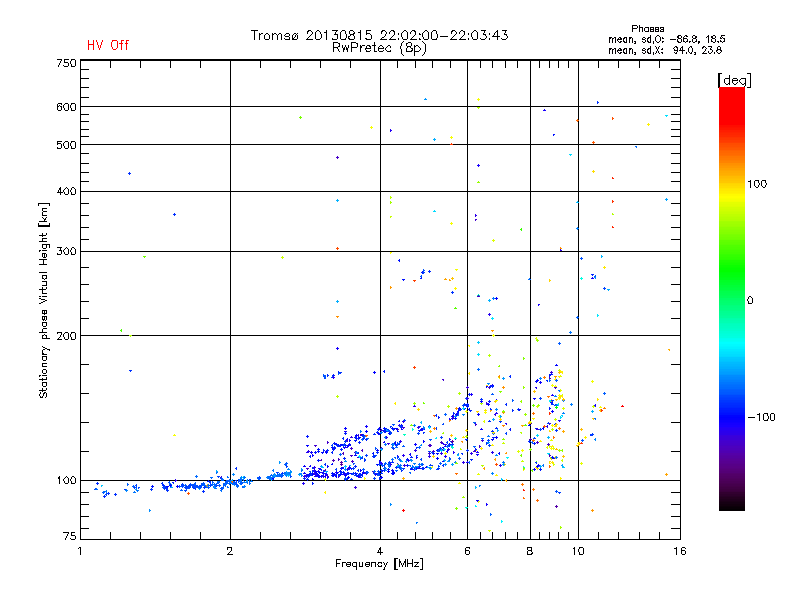Click the "10" MHz frequency tick label
Image resolution: width=800 pixels, height=600 pixels.
point(578,551)
